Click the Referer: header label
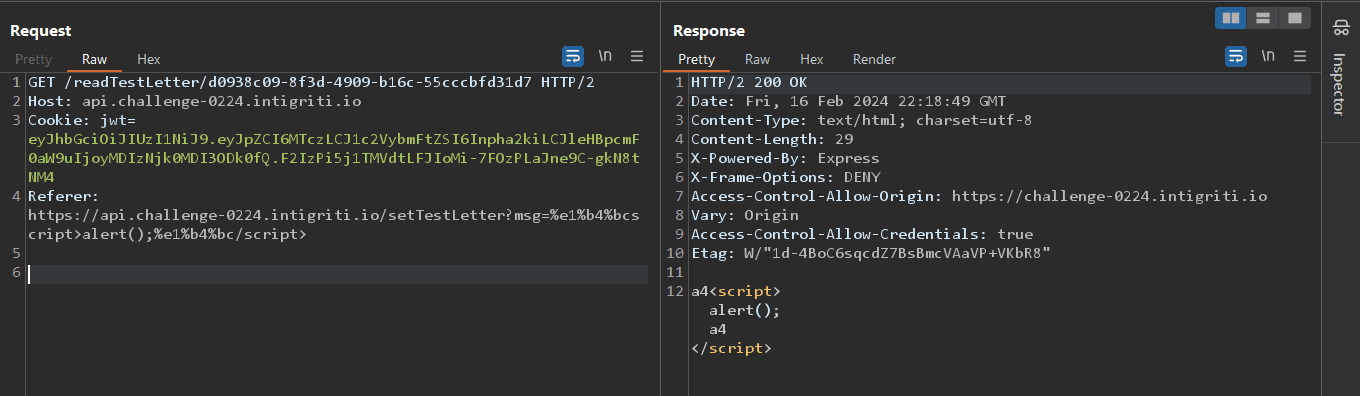This screenshot has height=396, width=1360. [62, 196]
